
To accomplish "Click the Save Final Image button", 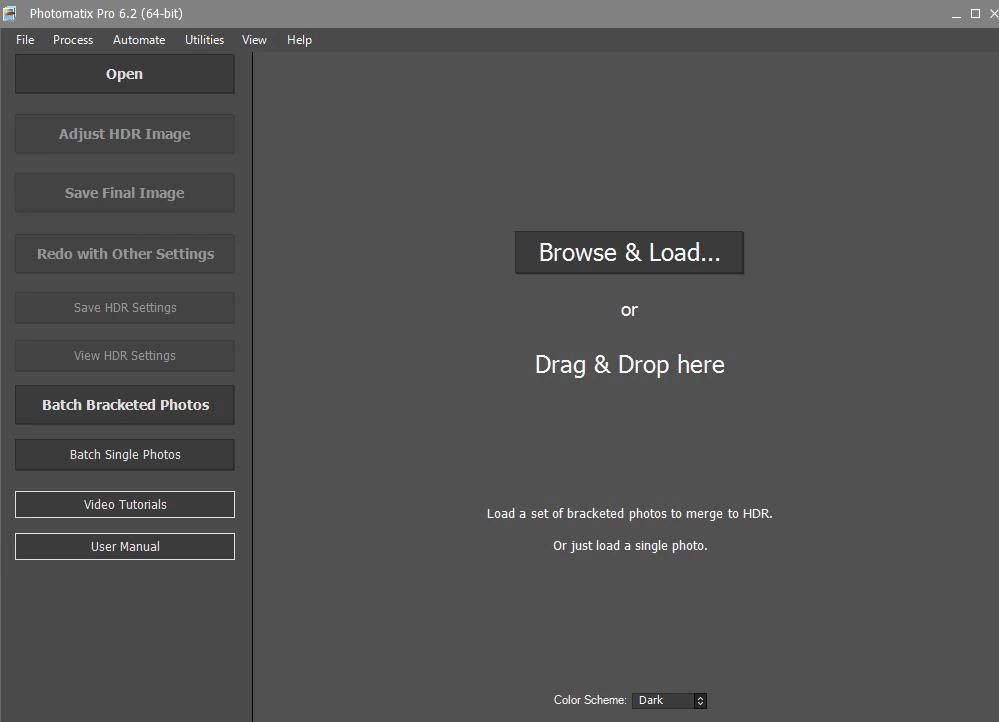I will (x=125, y=192).
